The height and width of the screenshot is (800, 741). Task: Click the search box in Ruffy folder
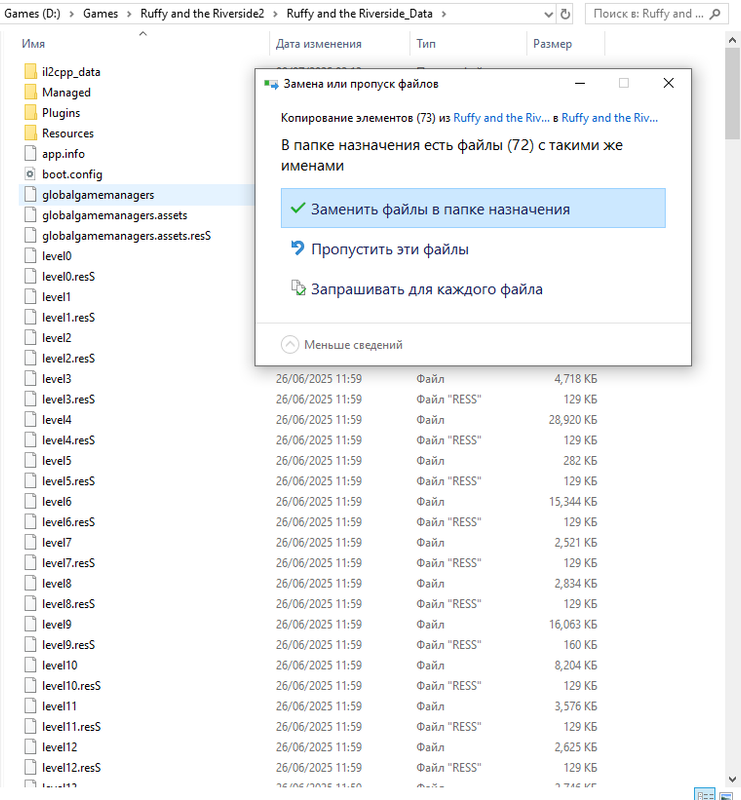tap(657, 14)
